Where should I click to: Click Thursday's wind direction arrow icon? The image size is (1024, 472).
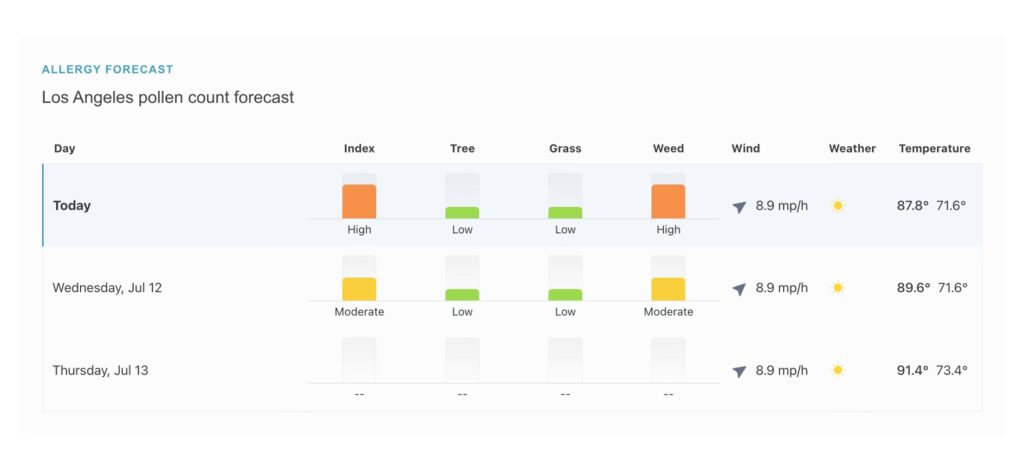pyautogui.click(x=739, y=371)
